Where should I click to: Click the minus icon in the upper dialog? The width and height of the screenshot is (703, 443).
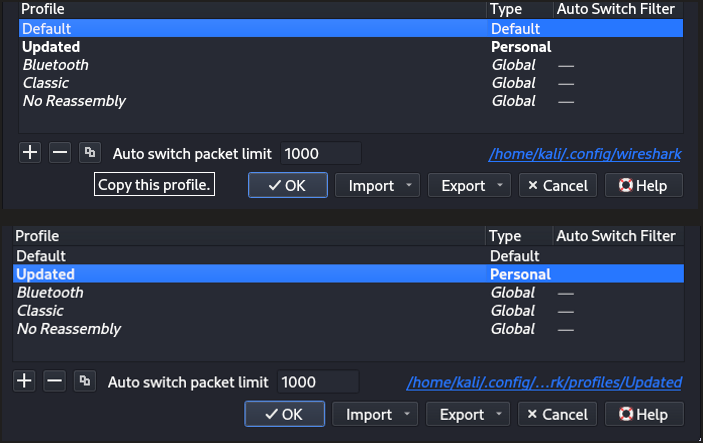tap(60, 153)
